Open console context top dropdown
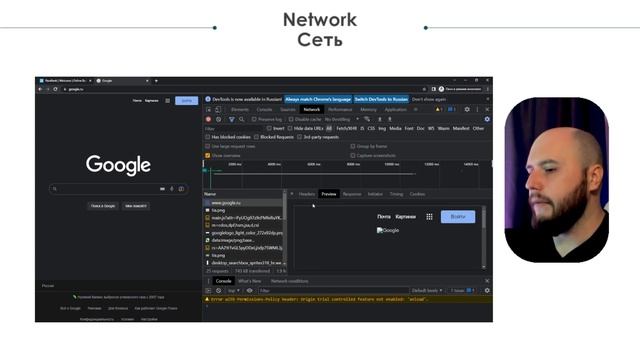Image resolution: width=640 pixels, height=360 pixels. [234, 291]
